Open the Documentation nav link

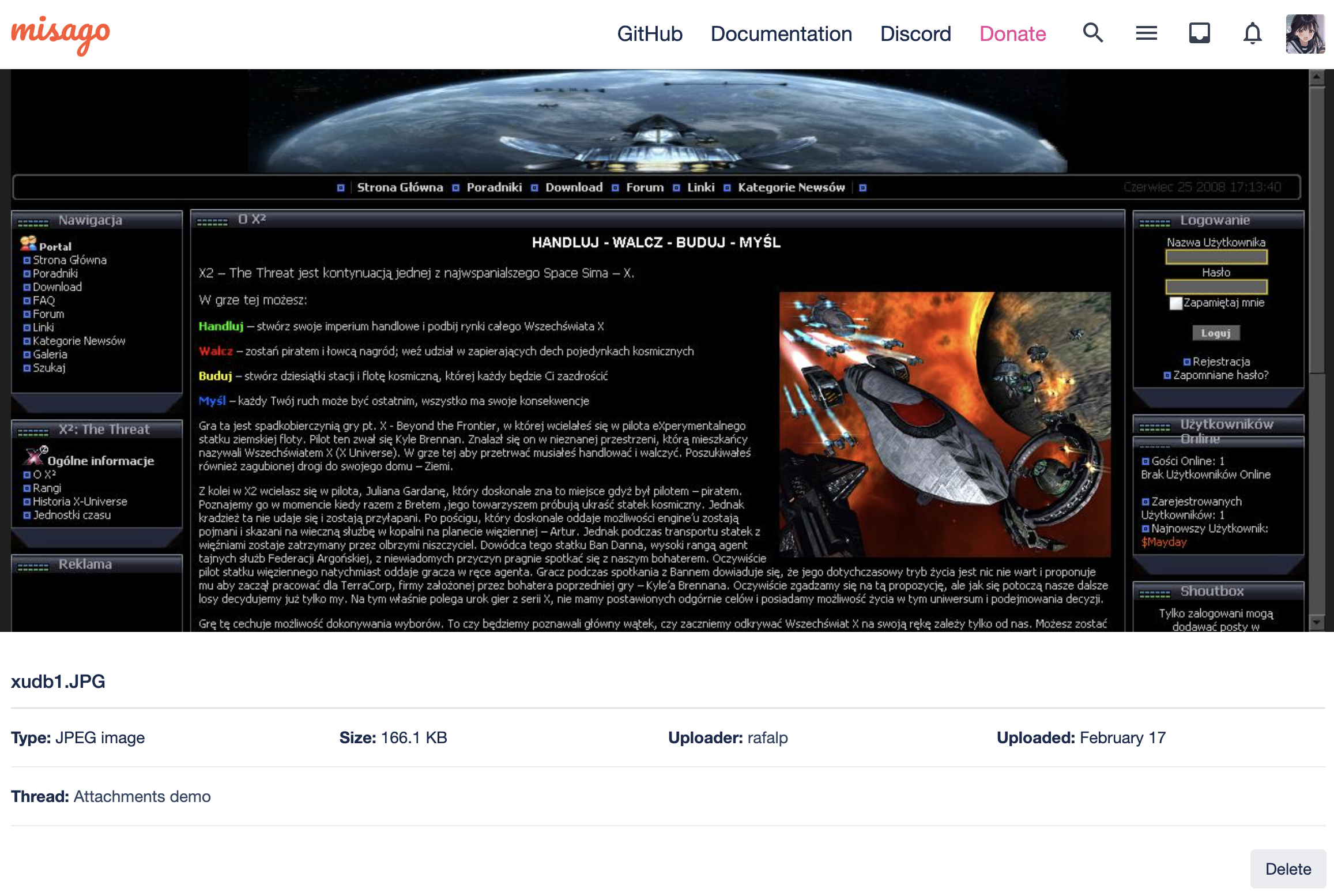pyautogui.click(x=781, y=33)
